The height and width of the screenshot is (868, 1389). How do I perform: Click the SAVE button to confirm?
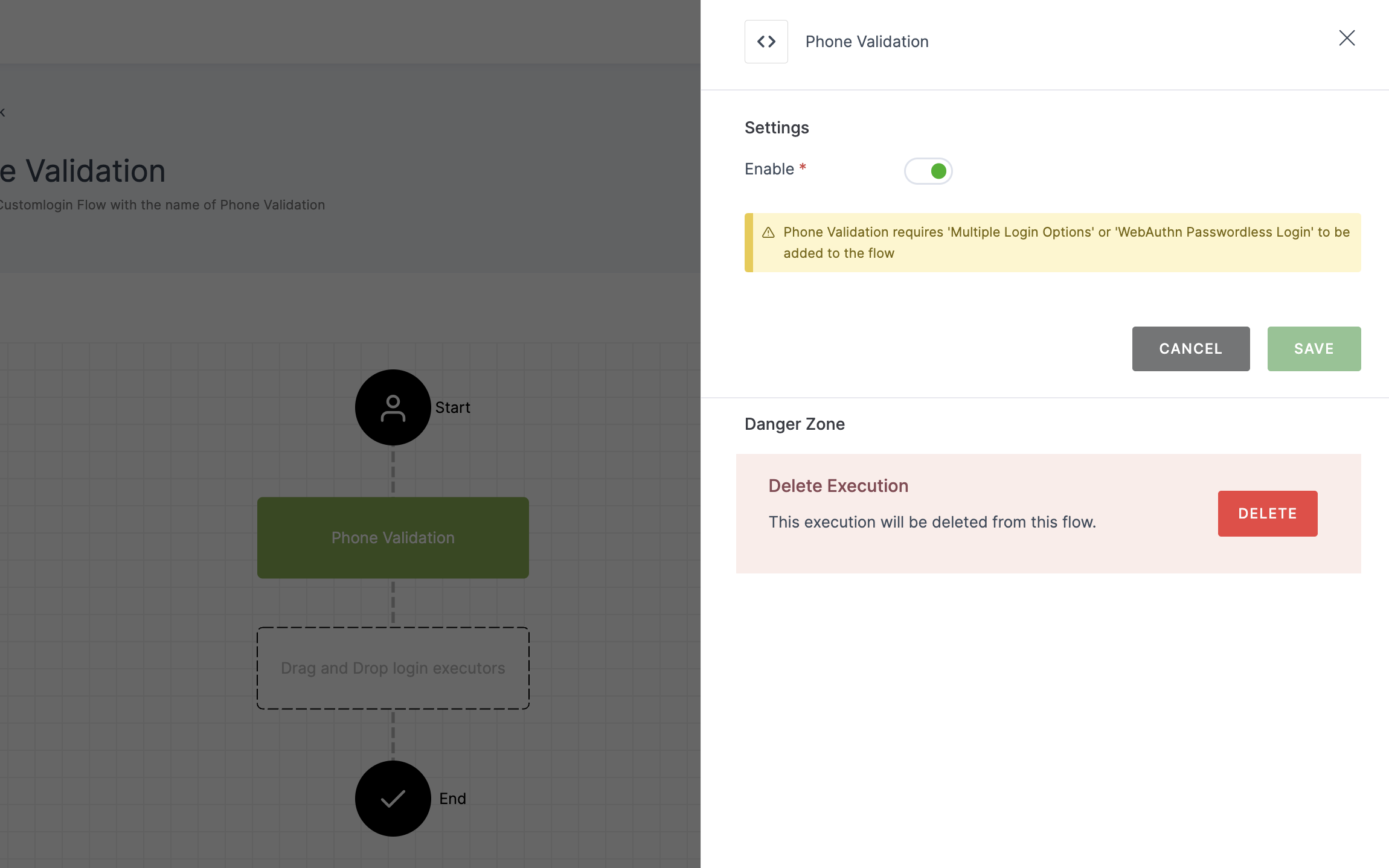coord(1314,348)
